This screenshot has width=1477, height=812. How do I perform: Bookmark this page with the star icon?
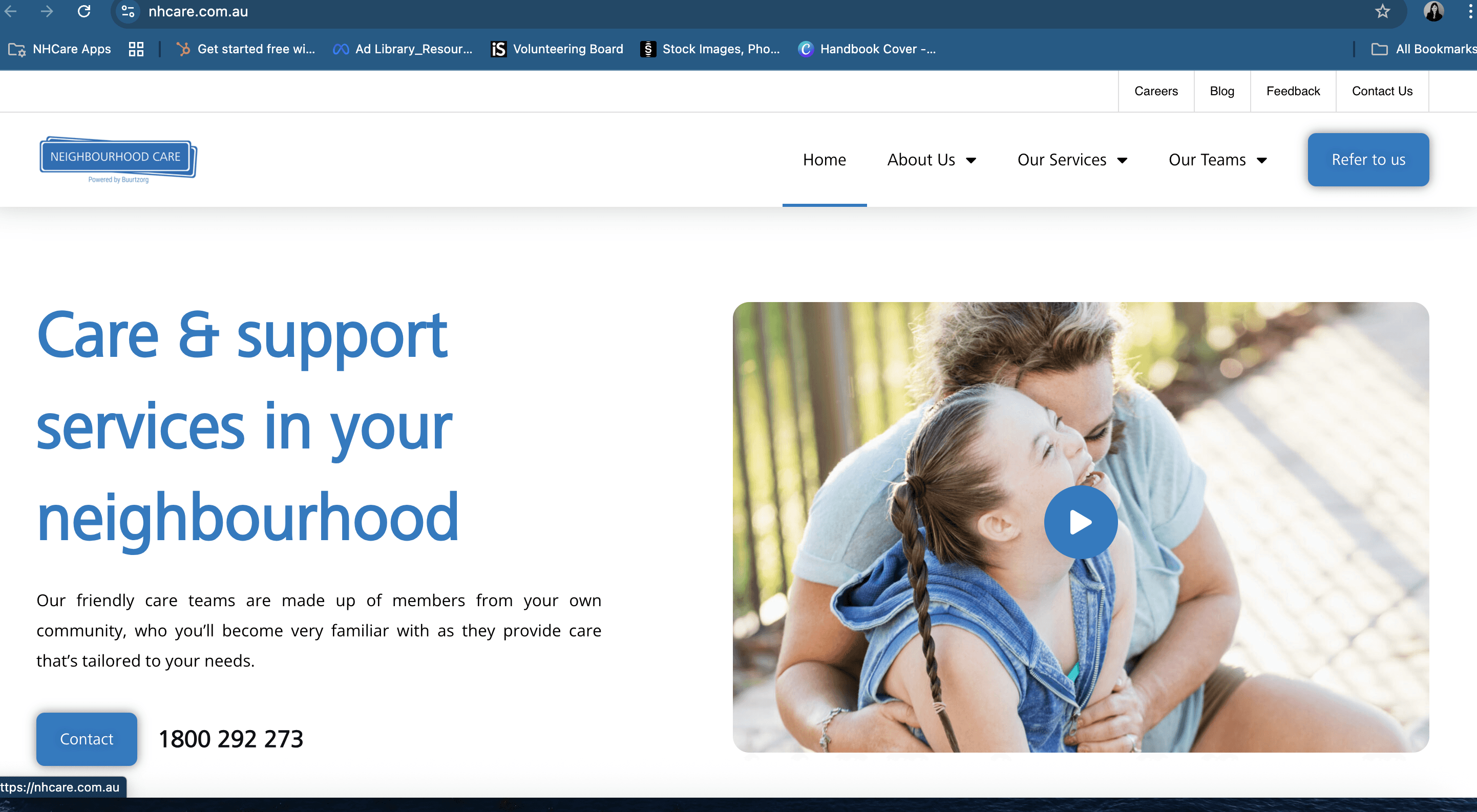1382,11
